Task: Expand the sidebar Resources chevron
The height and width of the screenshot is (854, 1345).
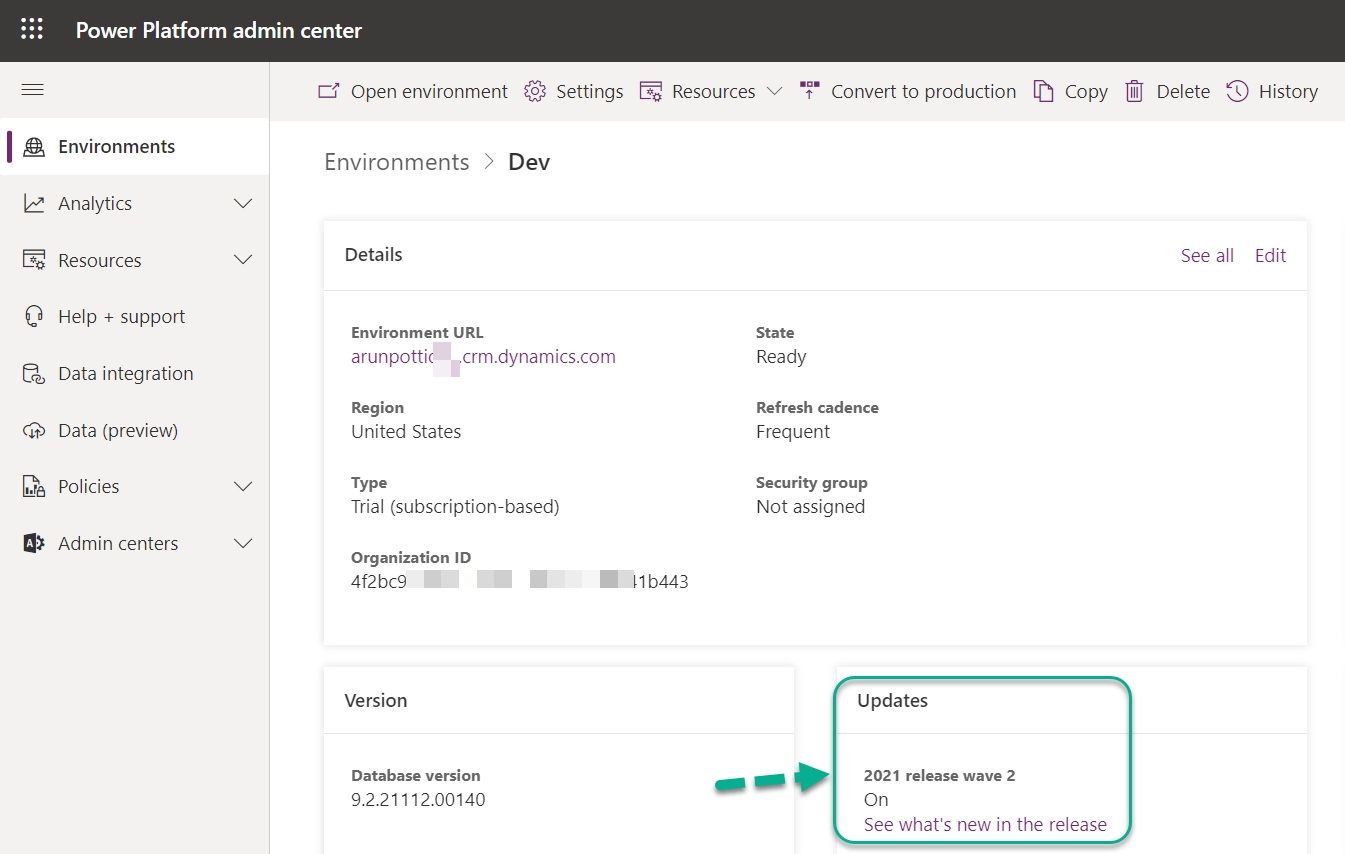Action: pyautogui.click(x=243, y=260)
